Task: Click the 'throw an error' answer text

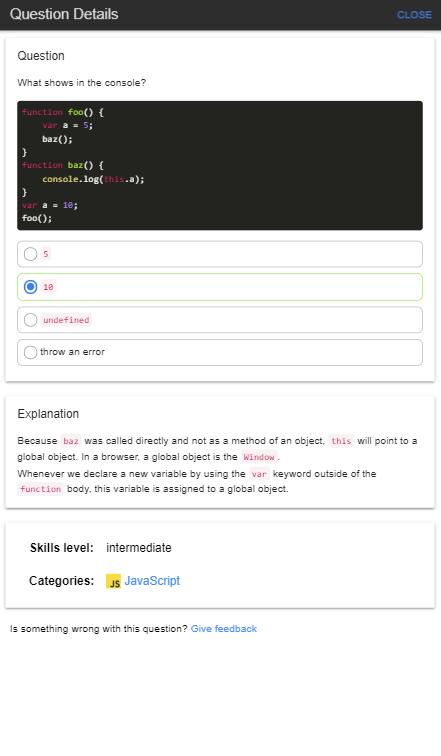Action: tap(72, 352)
